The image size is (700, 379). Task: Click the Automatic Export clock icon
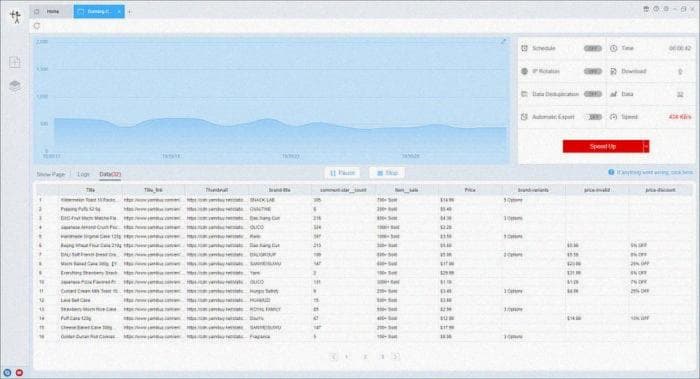(525, 117)
